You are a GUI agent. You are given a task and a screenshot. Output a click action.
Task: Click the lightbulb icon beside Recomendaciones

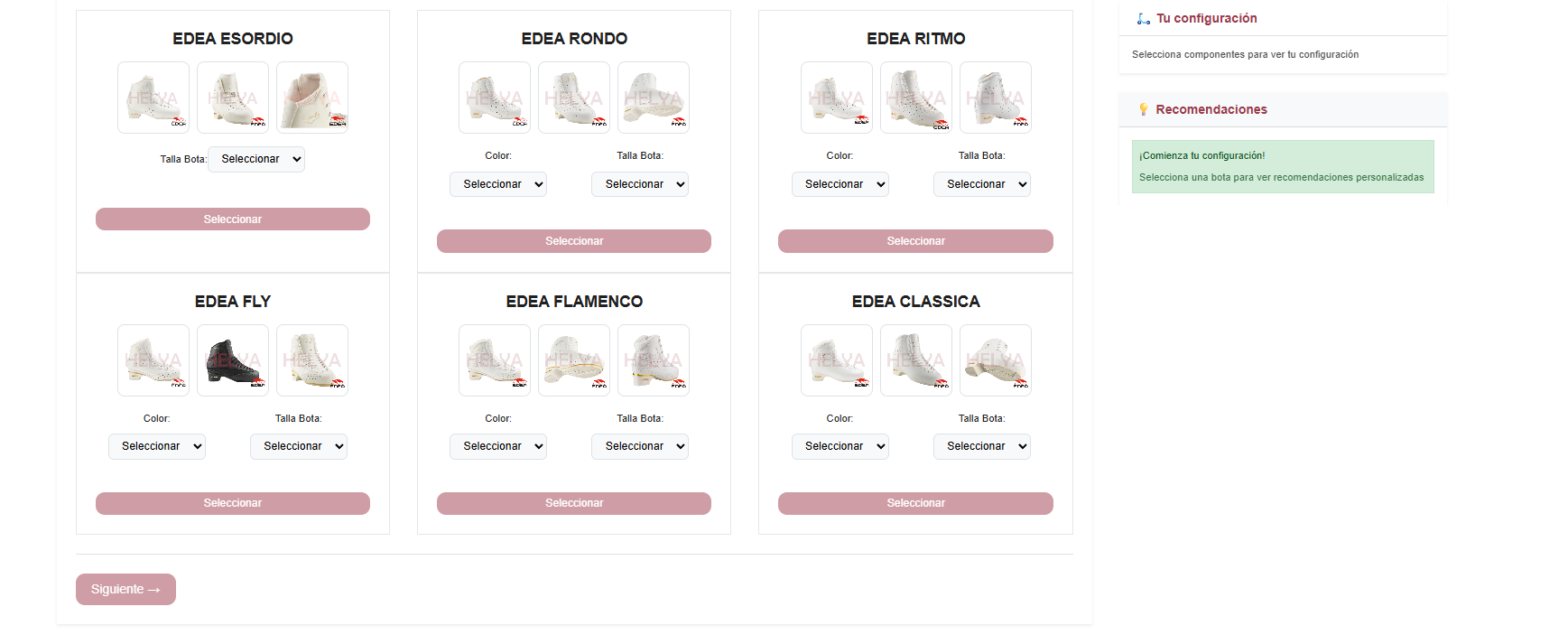pos(1146,108)
